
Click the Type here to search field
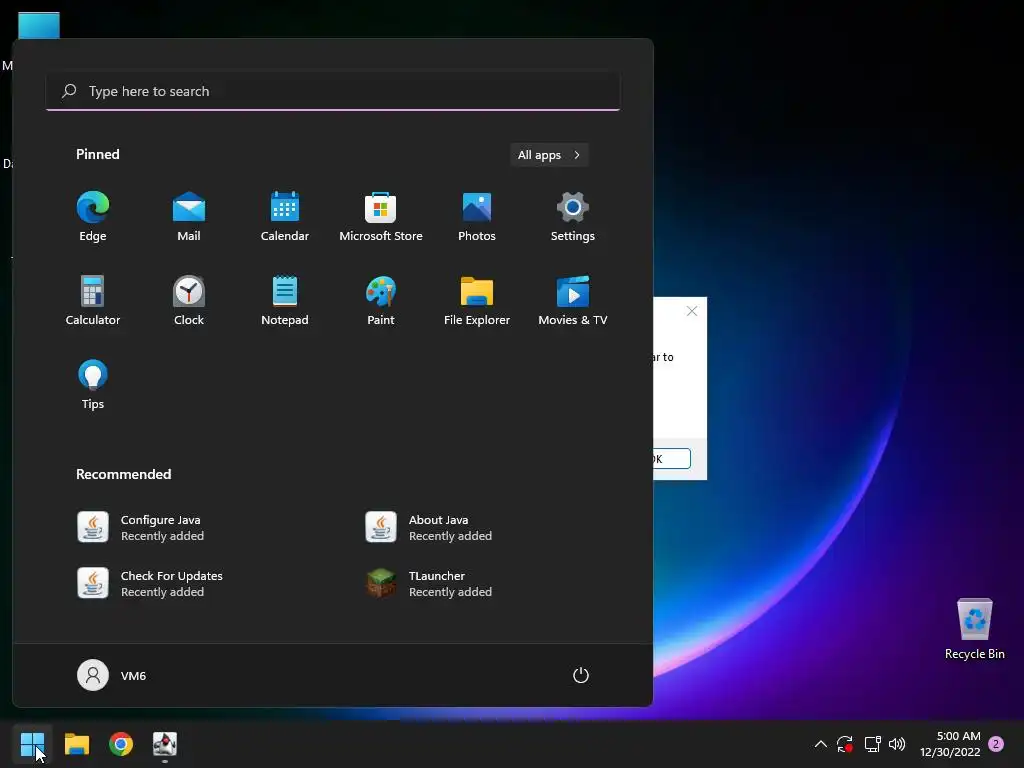[x=333, y=91]
